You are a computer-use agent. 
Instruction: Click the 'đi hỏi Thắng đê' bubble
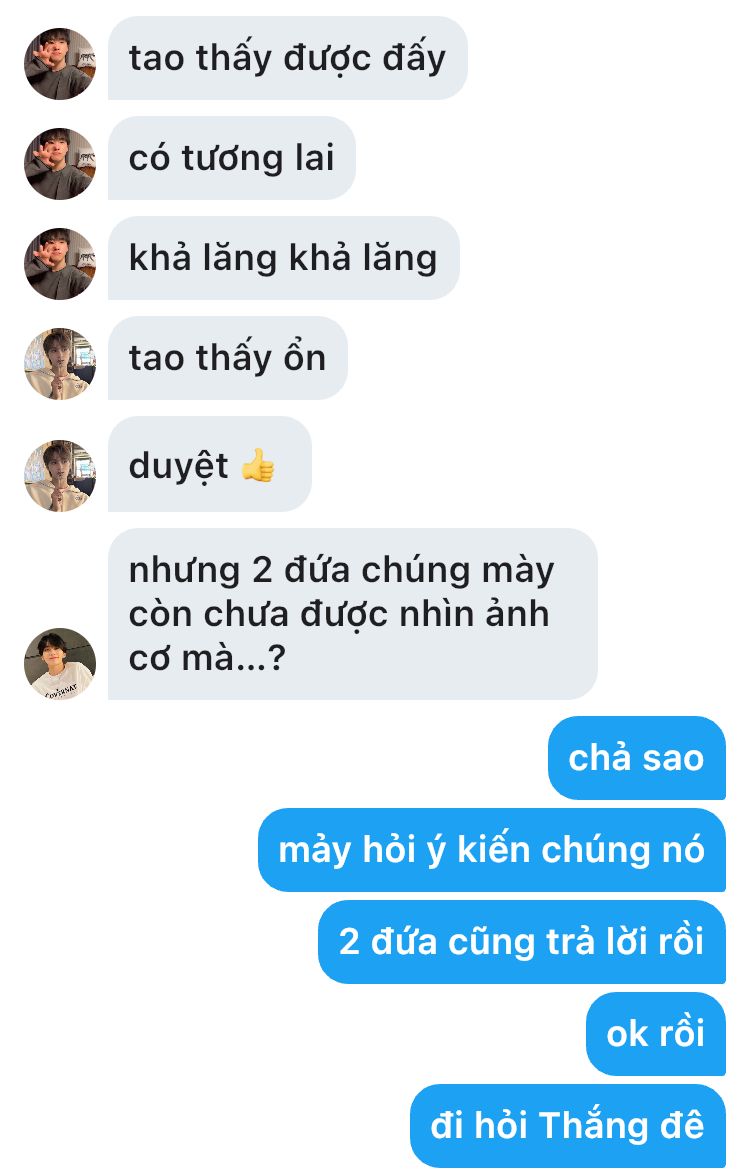568,1126
